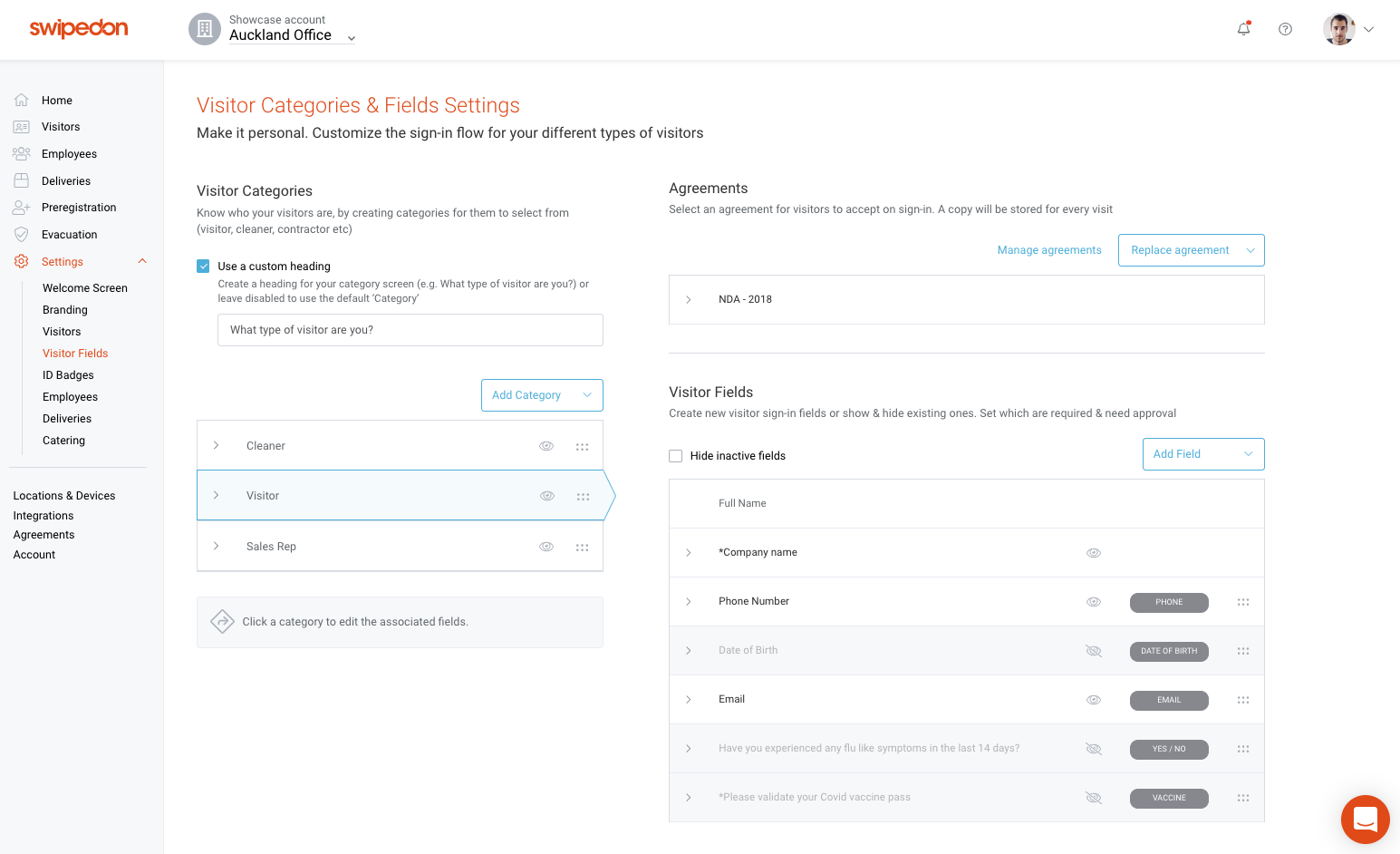Viewport: 1400px width, 854px height.
Task: Click the YES / NO field type badge
Action: click(1169, 749)
